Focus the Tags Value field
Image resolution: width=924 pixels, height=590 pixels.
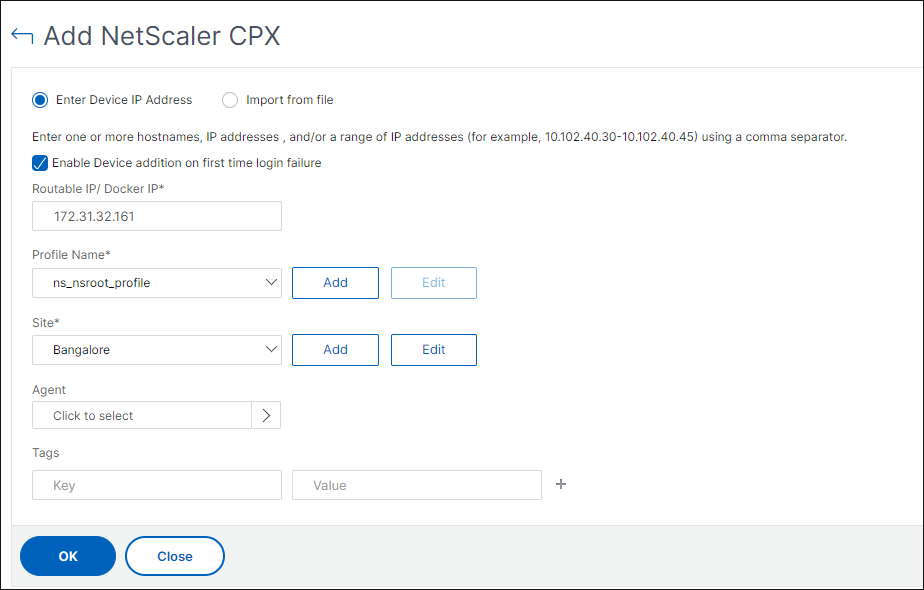point(417,485)
